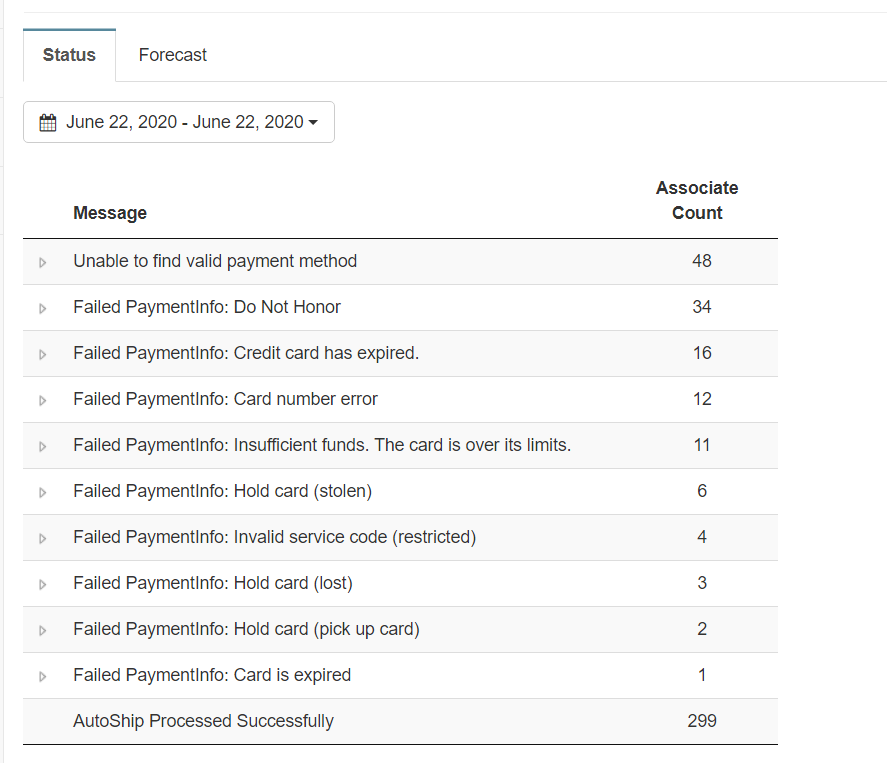Expand the Card number error row
887x763 pixels.
point(42,400)
